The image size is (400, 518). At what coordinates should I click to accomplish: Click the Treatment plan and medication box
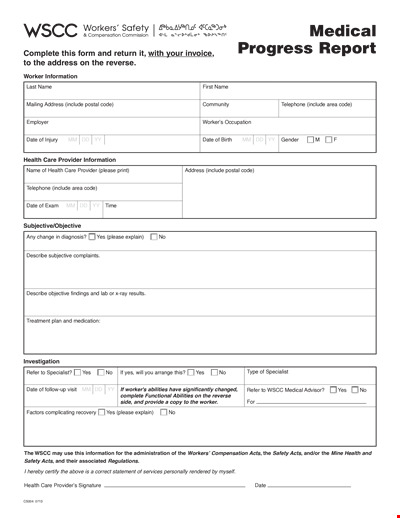(x=200, y=335)
